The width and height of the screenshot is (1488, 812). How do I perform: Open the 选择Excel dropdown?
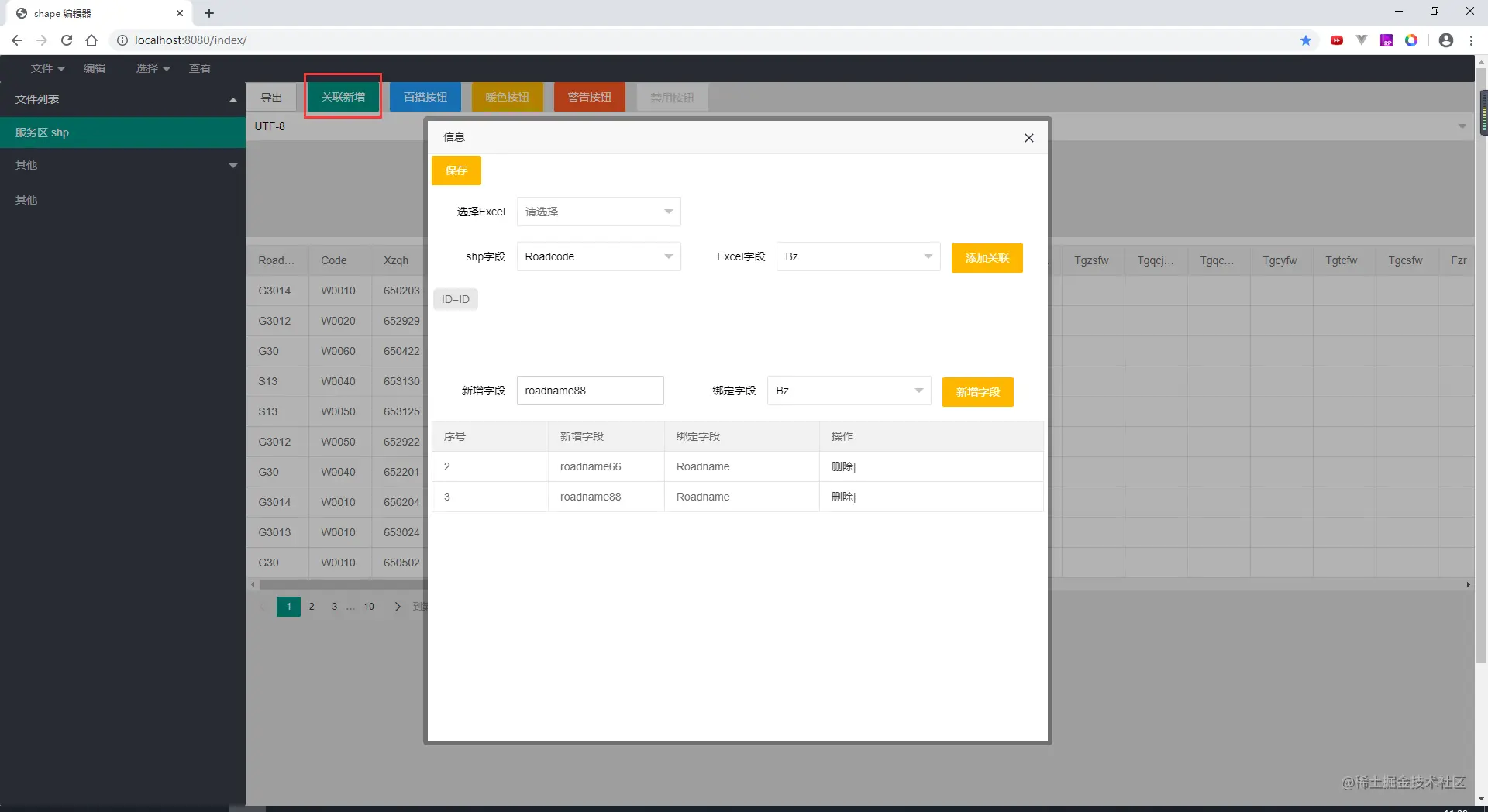(598, 212)
